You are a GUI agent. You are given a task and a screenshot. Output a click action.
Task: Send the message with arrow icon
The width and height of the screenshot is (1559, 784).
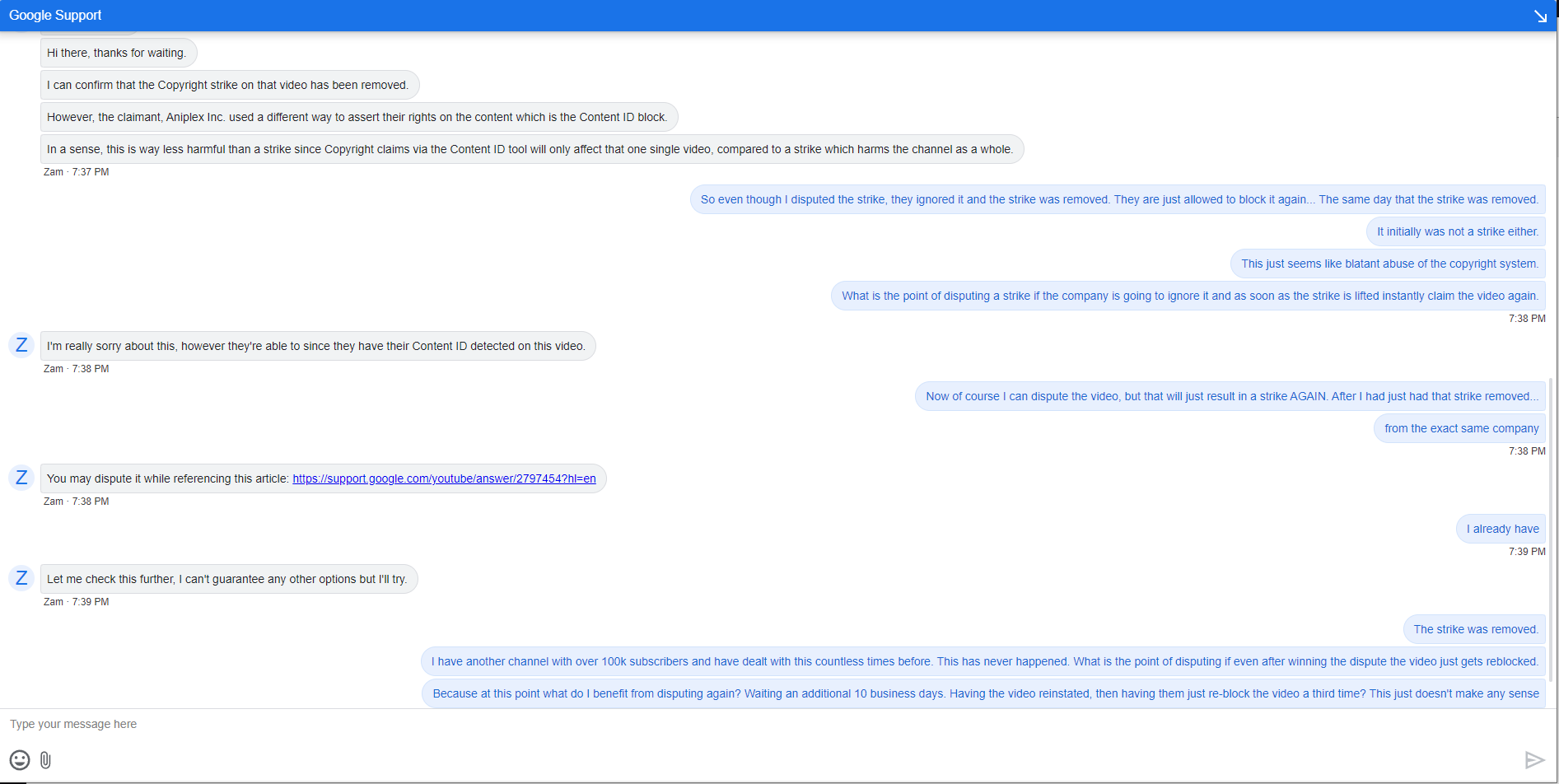(x=1534, y=760)
